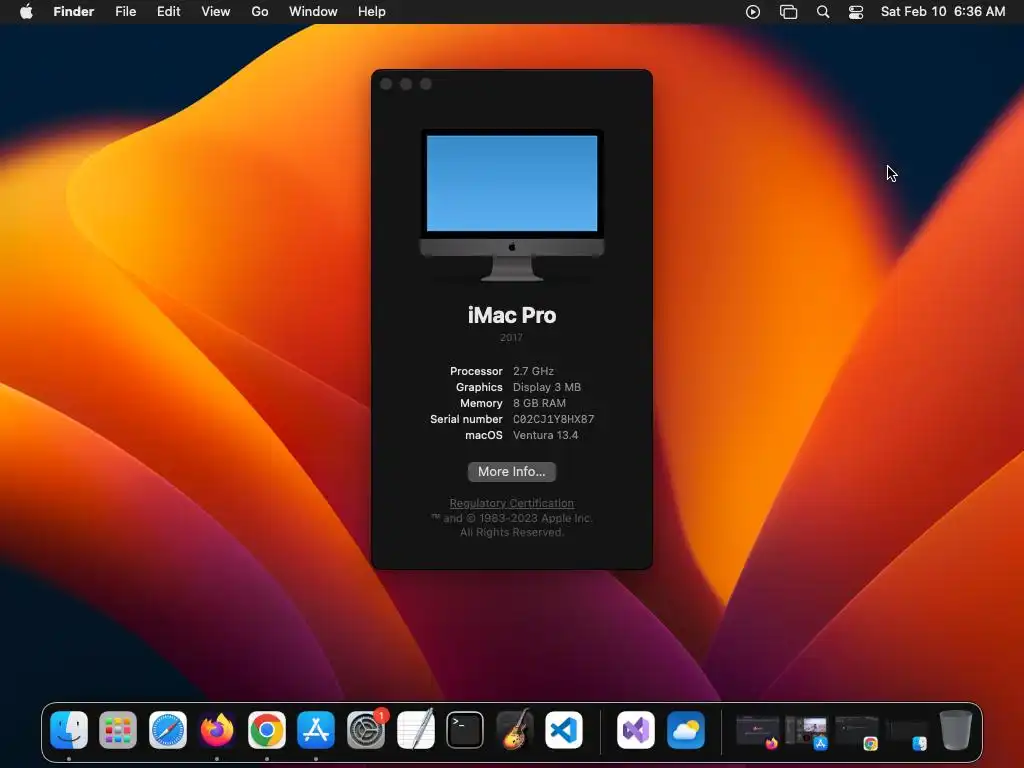Viewport: 1024px width, 768px height.
Task: Open the View menu
Action: click(x=216, y=12)
